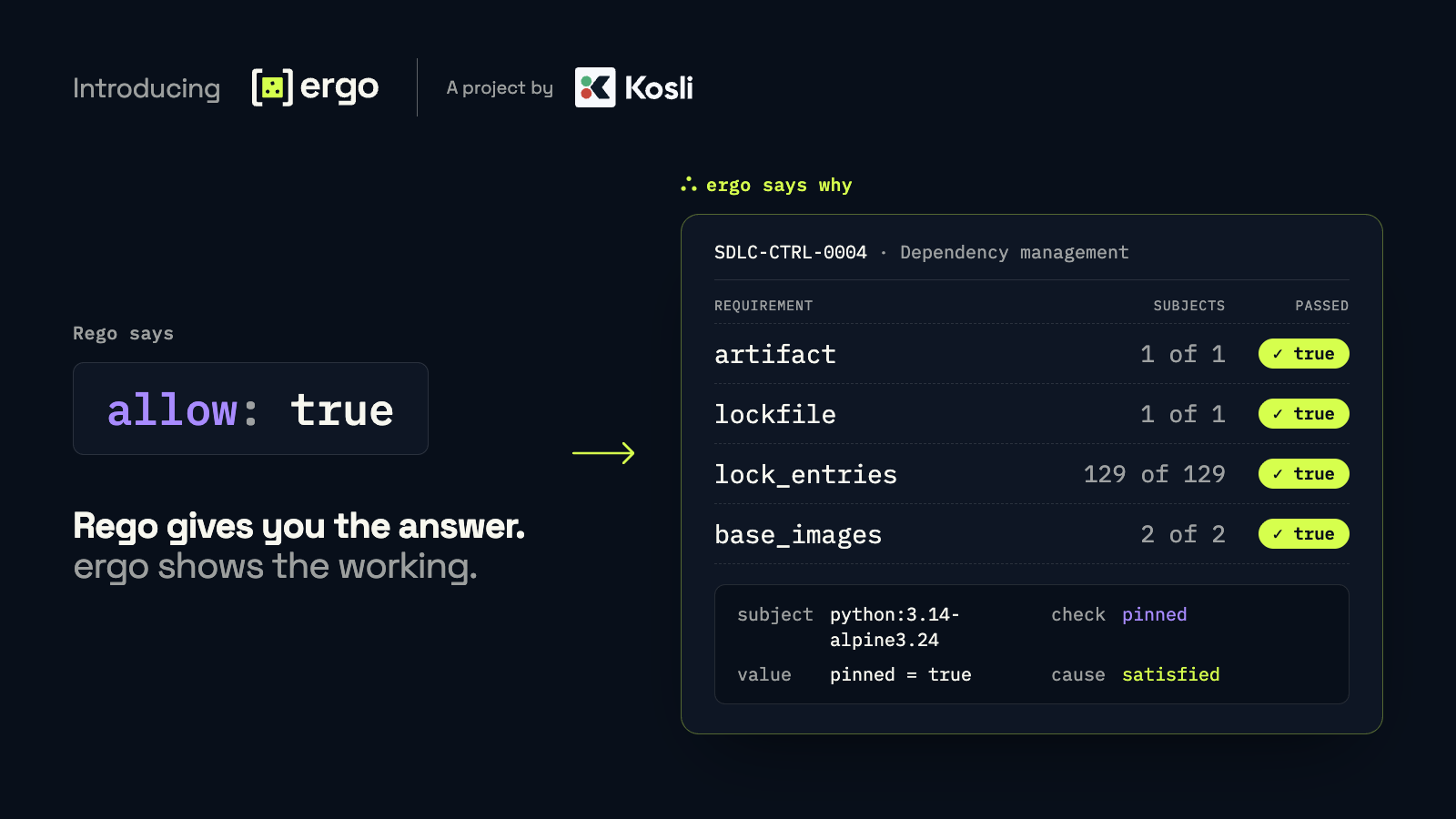Click the Dependency management title
The image size is (1456, 819).
coord(1014,252)
